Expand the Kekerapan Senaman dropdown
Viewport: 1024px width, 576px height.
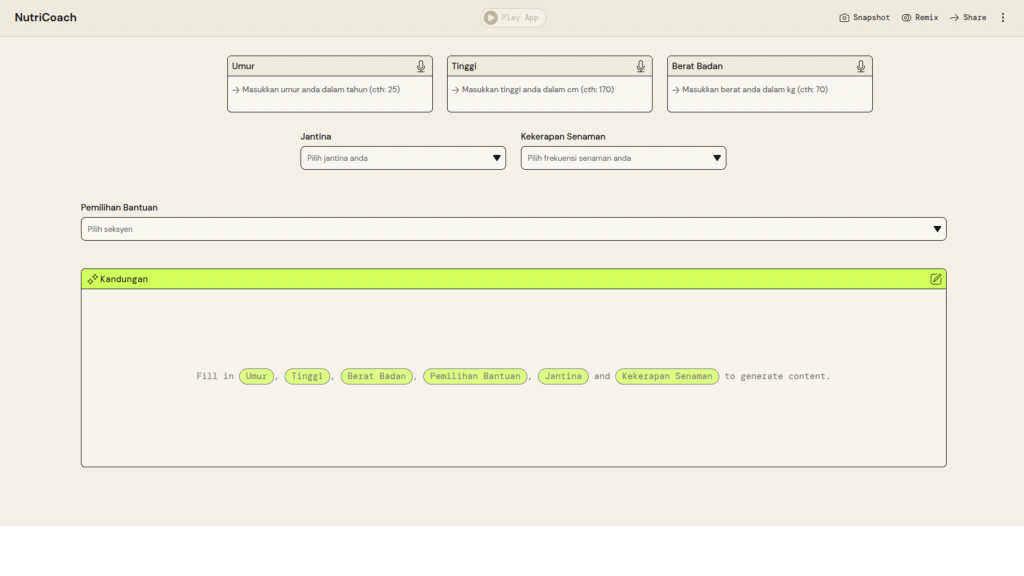click(623, 158)
